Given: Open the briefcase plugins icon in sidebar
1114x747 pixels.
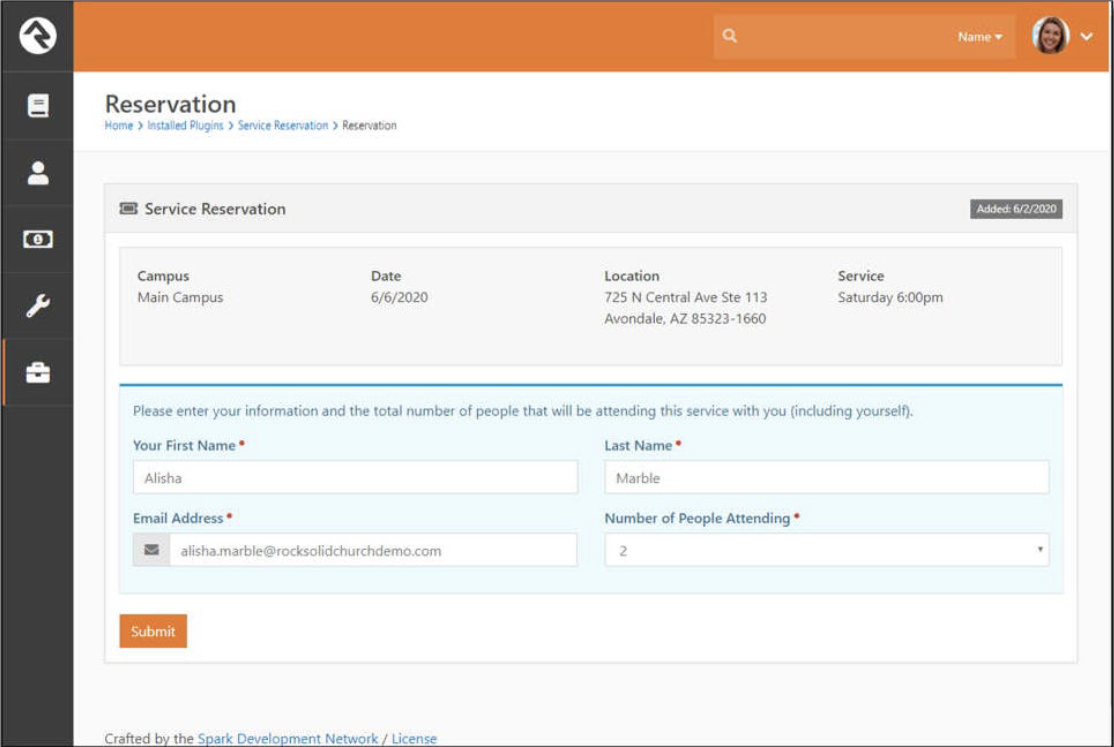Looking at the screenshot, I should (37, 373).
